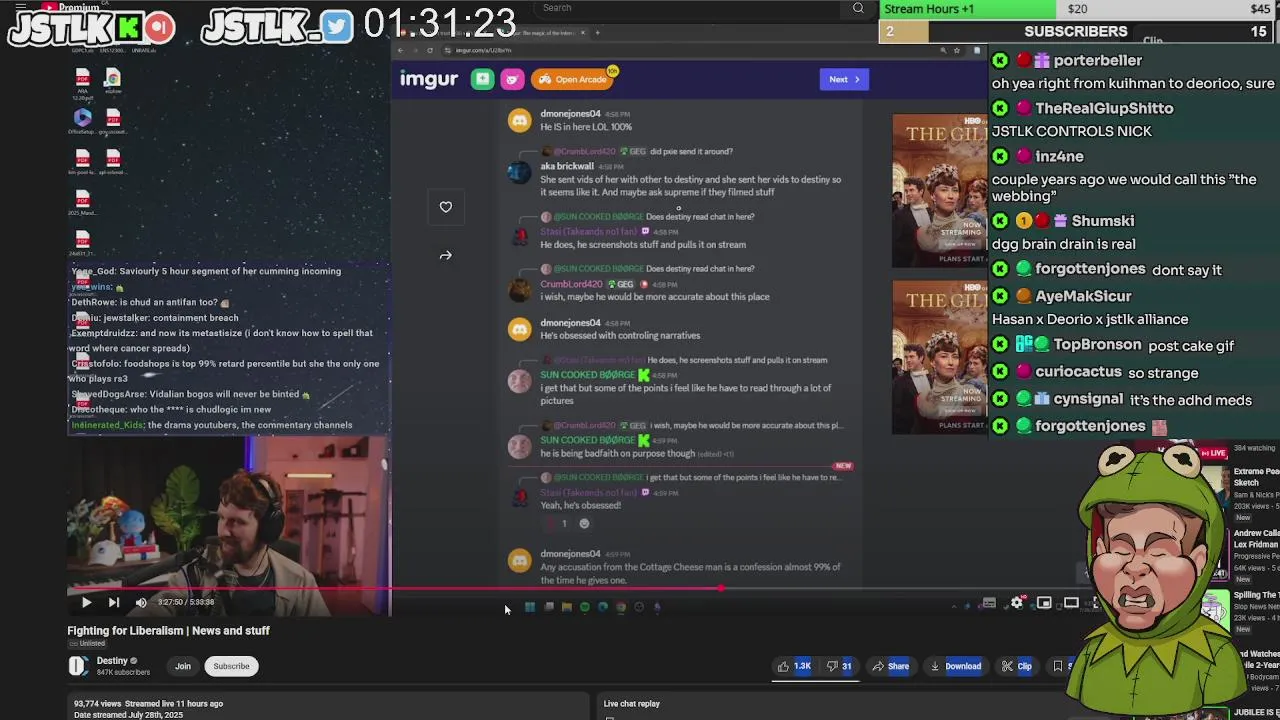
Task: Open the video player settings gear
Action: coord(1017,602)
